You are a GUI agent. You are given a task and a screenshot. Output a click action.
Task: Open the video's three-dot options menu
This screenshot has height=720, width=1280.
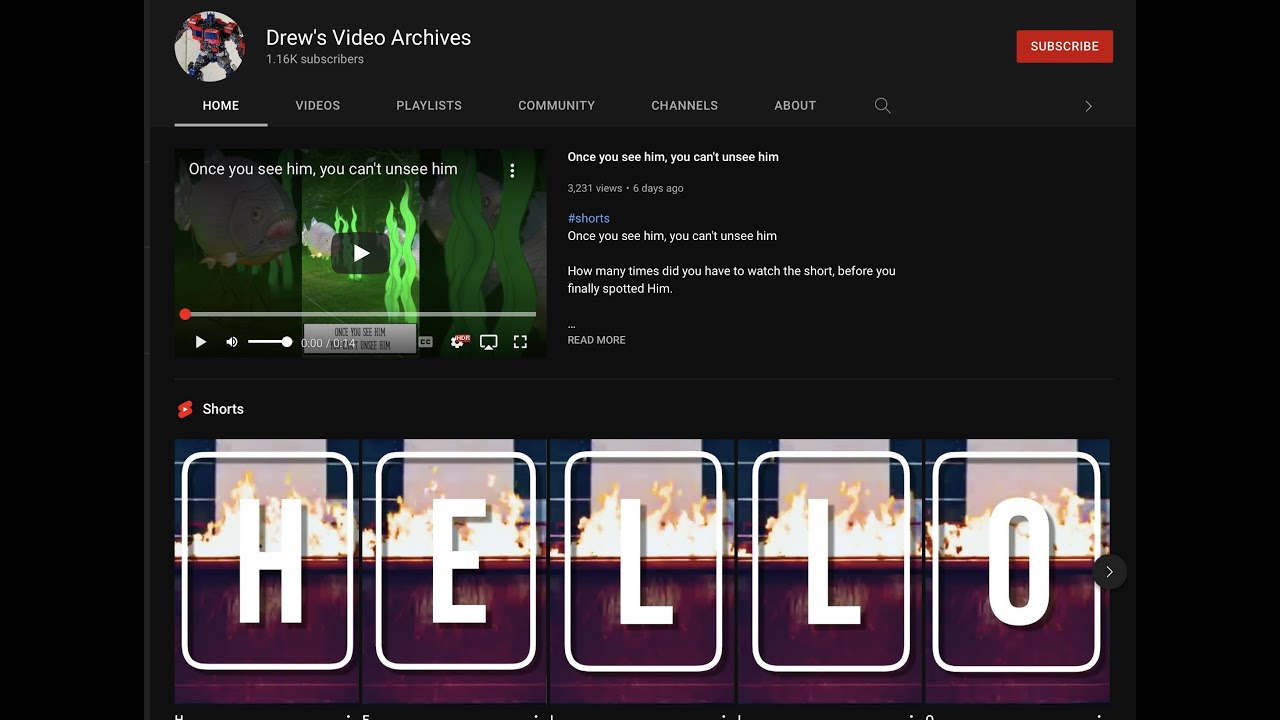pos(512,171)
